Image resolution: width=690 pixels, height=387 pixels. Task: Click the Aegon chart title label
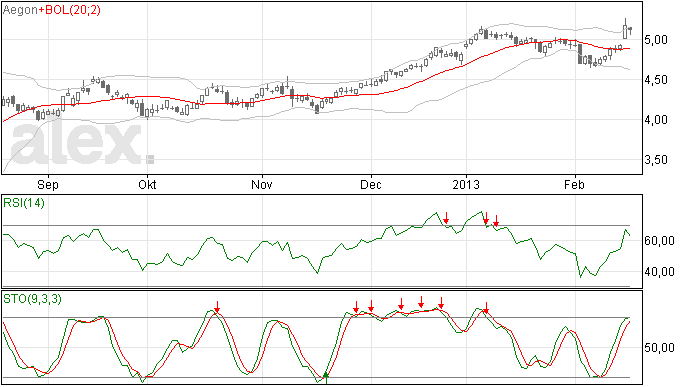pos(20,10)
